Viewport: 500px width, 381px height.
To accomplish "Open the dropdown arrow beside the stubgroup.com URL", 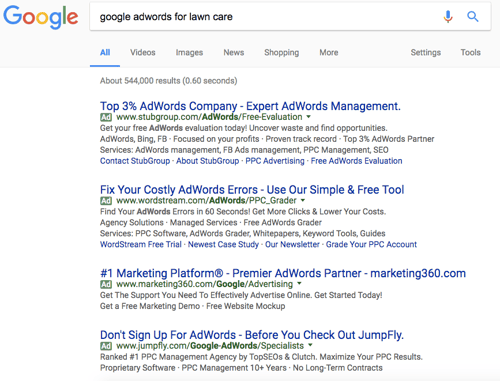I will (x=309, y=117).
